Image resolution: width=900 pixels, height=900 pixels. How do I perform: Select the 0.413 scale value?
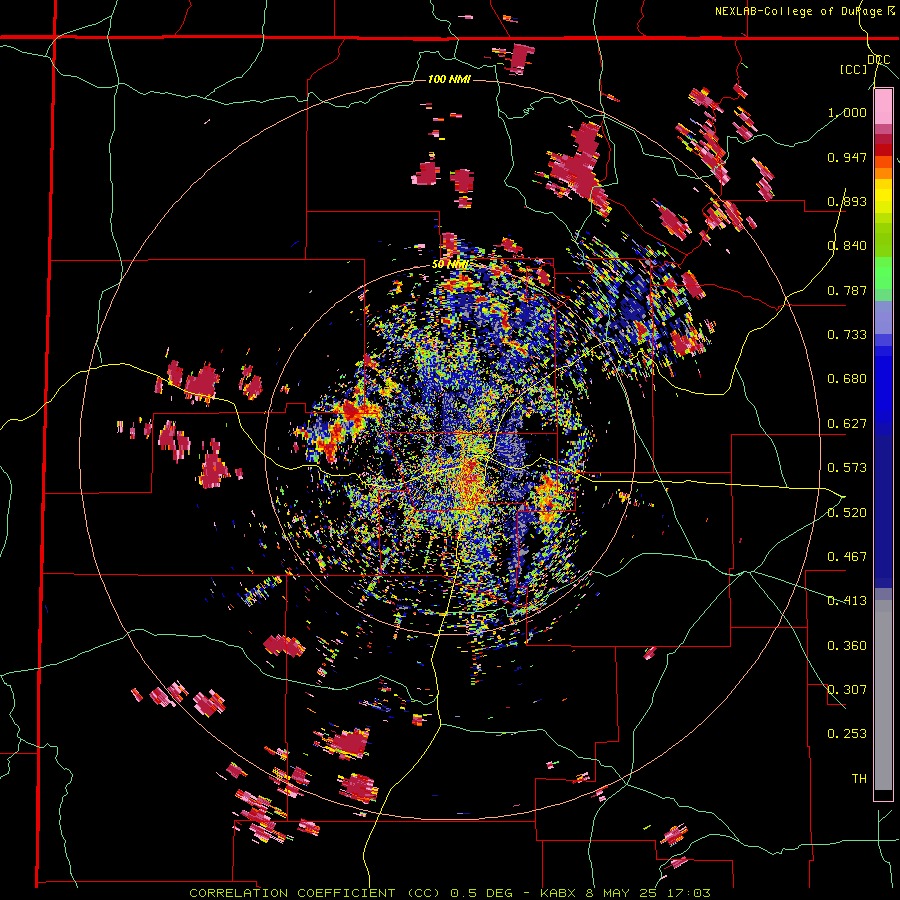pos(847,601)
